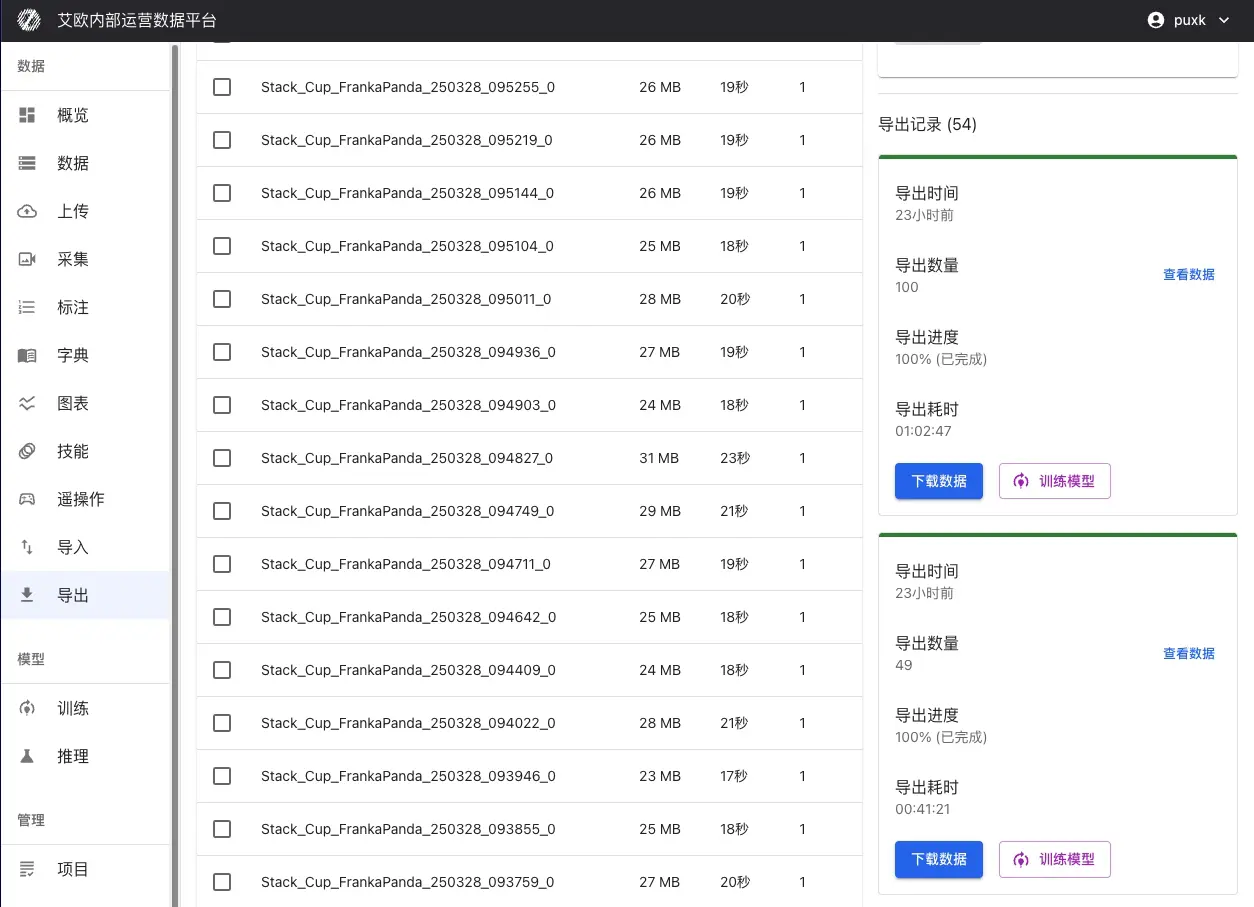Click 查看数据 link for the 49-item export

tap(1189, 653)
